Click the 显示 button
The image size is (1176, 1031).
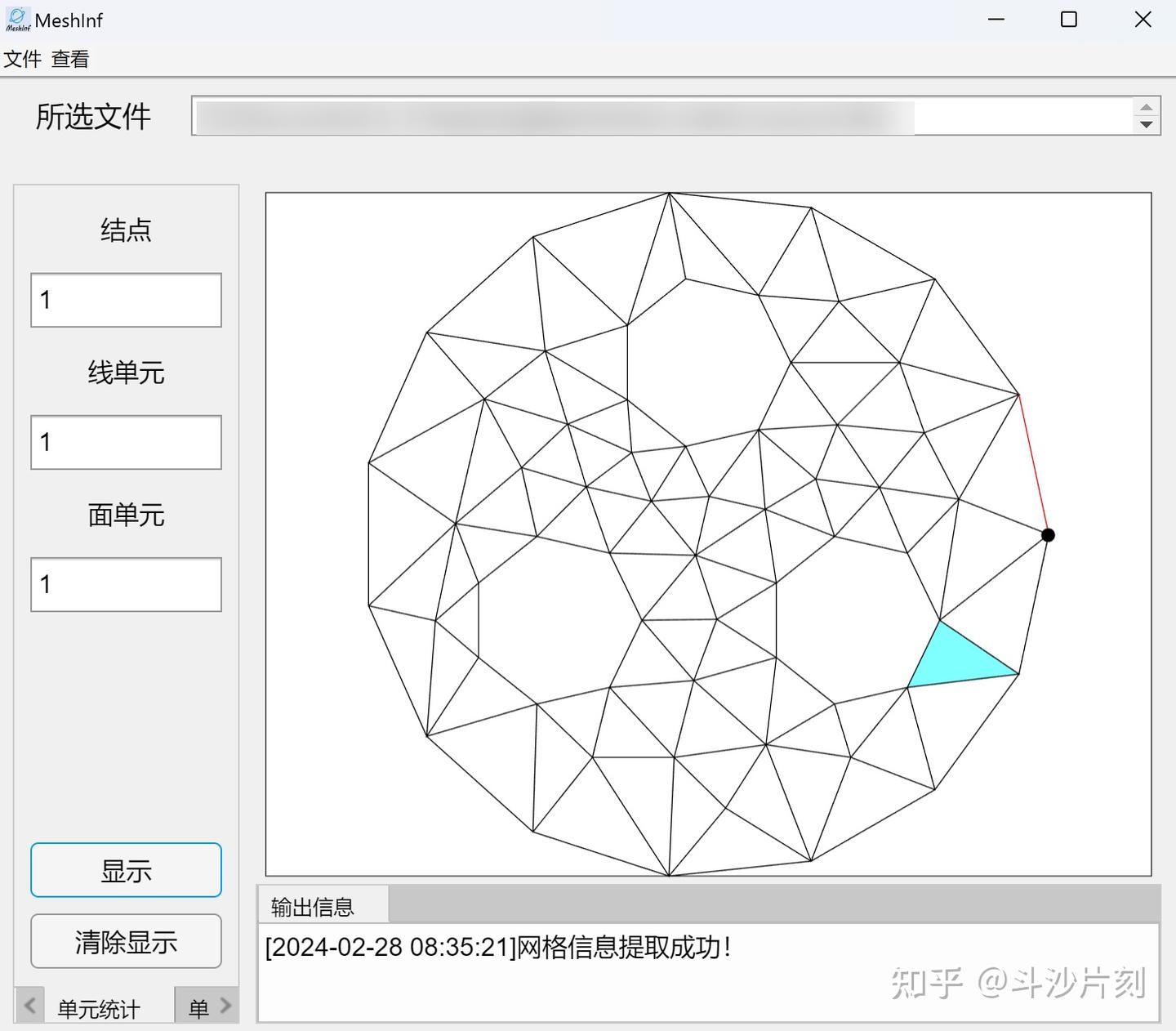pos(126,870)
